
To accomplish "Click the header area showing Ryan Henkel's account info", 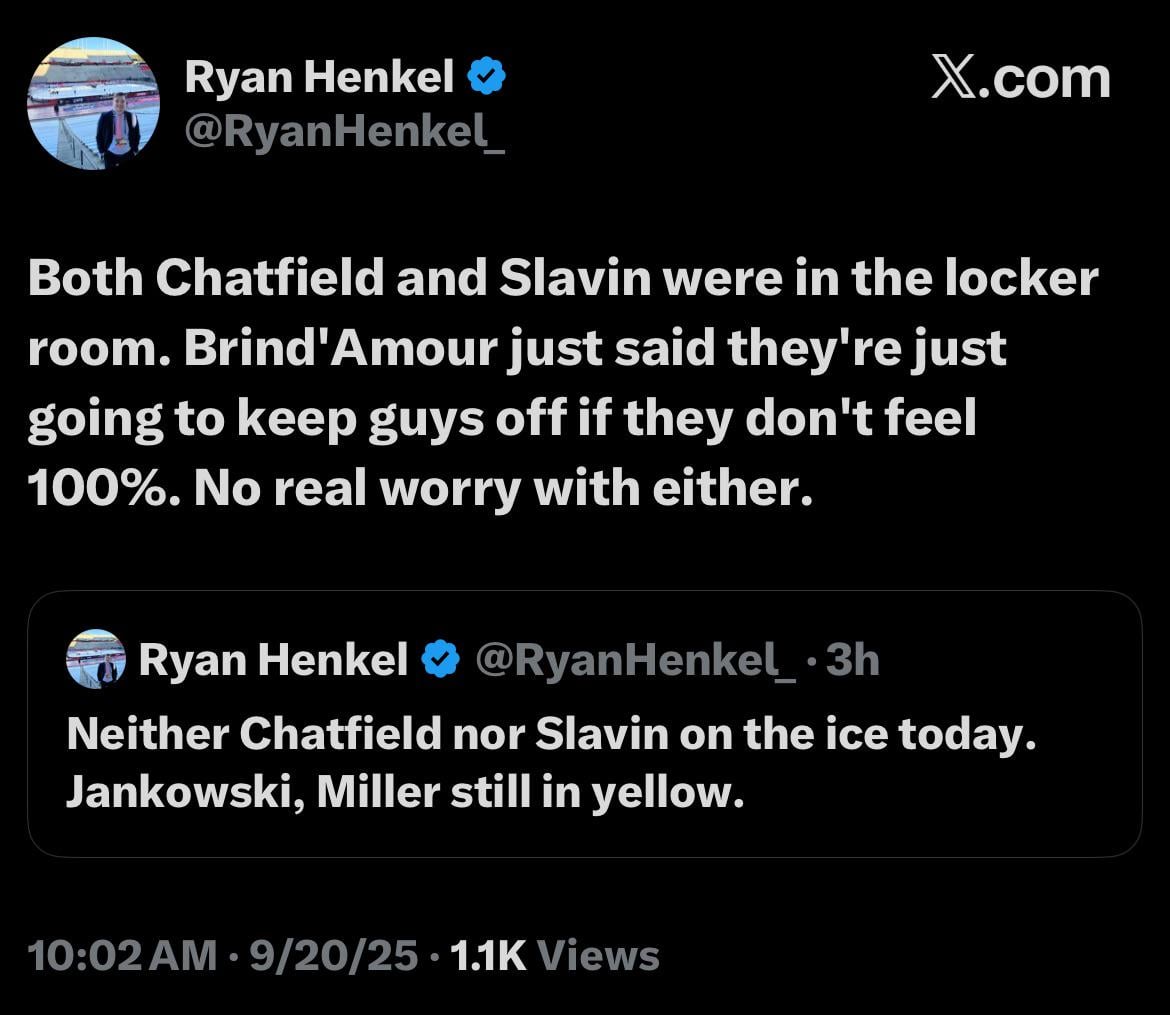I will 300,100.
